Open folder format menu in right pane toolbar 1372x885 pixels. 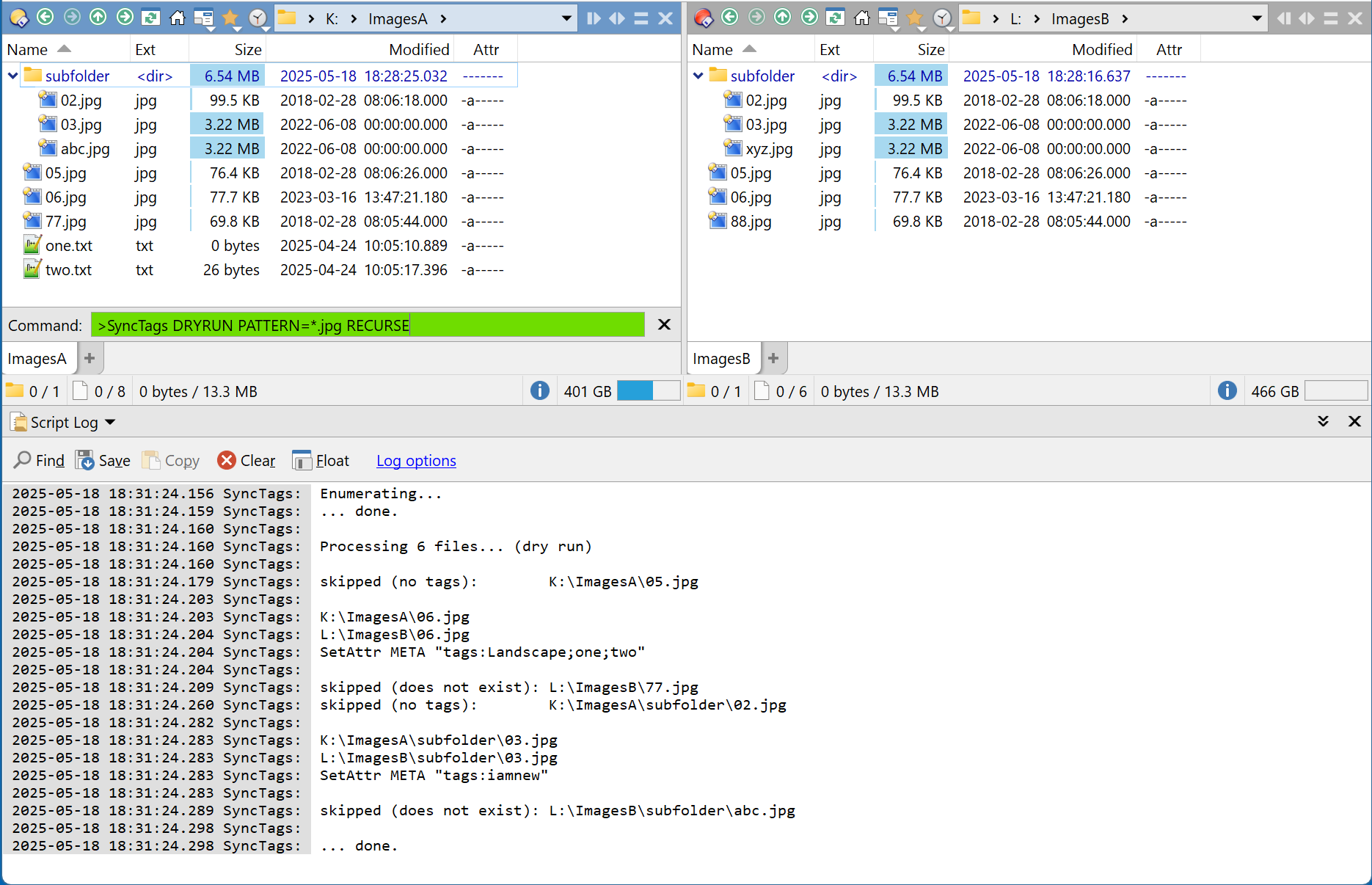tap(889, 18)
